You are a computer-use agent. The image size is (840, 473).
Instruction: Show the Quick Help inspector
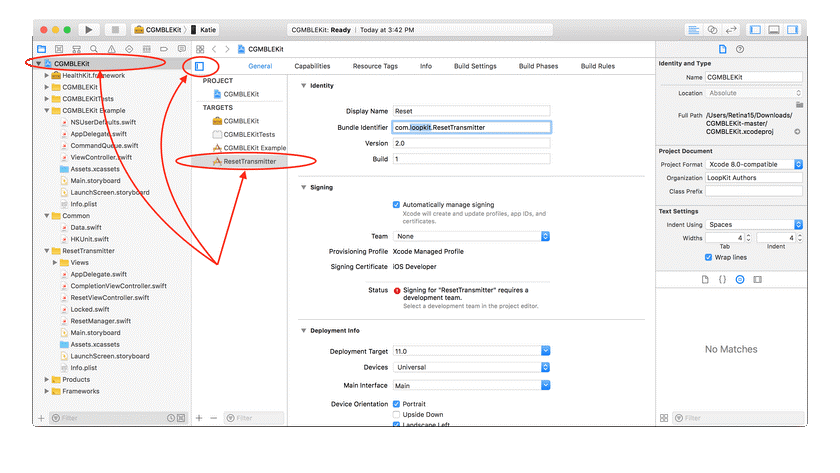click(740, 49)
